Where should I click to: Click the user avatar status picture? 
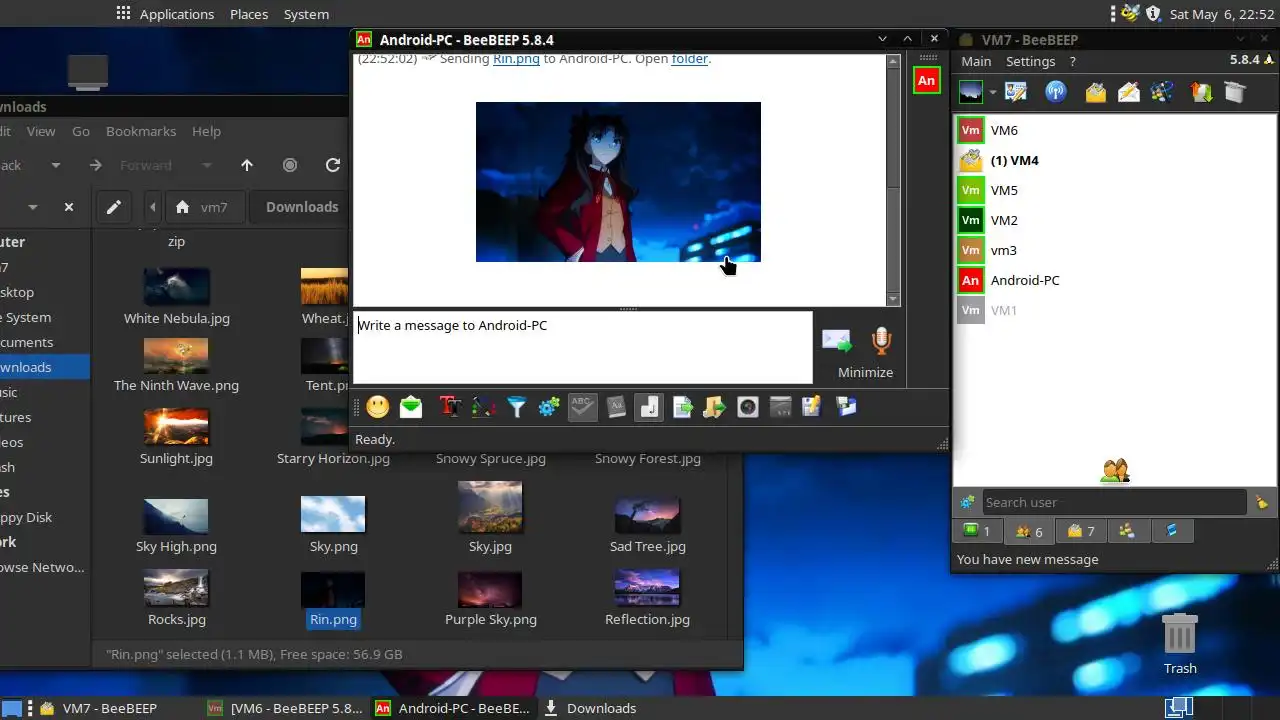click(x=971, y=93)
